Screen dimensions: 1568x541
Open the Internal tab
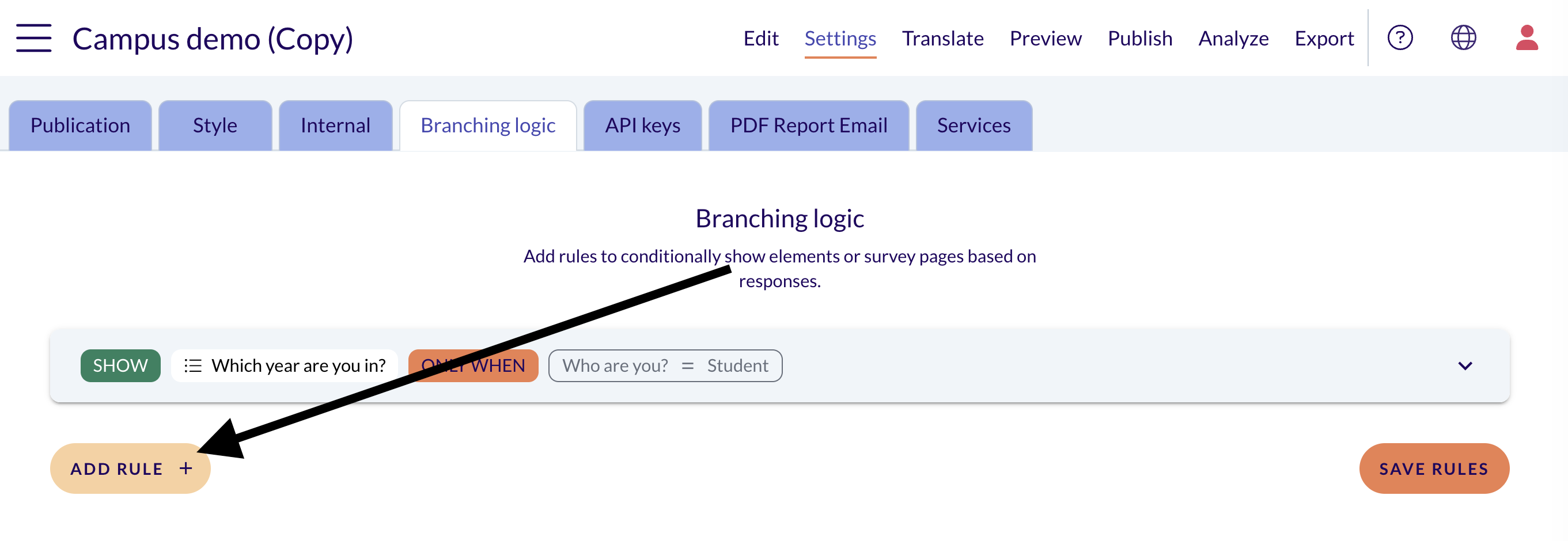(x=335, y=125)
